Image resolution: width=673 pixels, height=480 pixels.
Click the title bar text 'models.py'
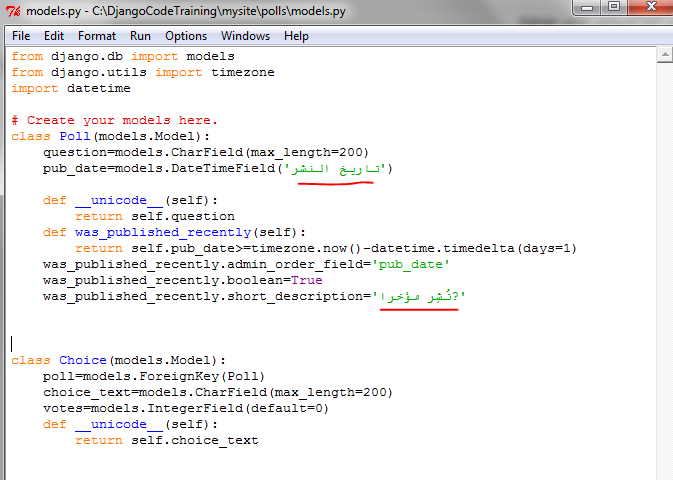pos(53,11)
